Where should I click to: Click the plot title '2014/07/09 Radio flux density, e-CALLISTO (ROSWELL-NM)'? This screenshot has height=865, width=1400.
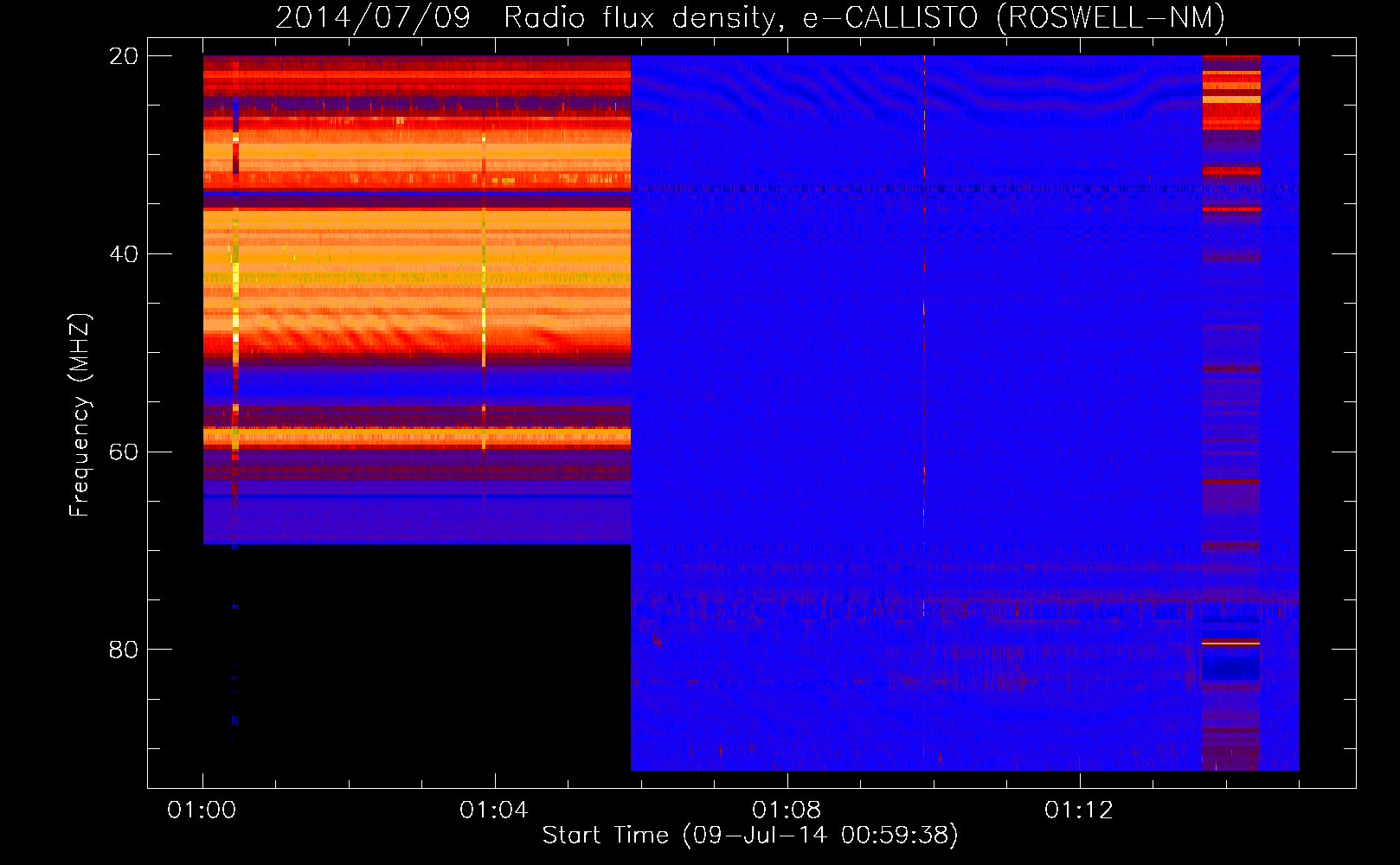[x=750, y=18]
